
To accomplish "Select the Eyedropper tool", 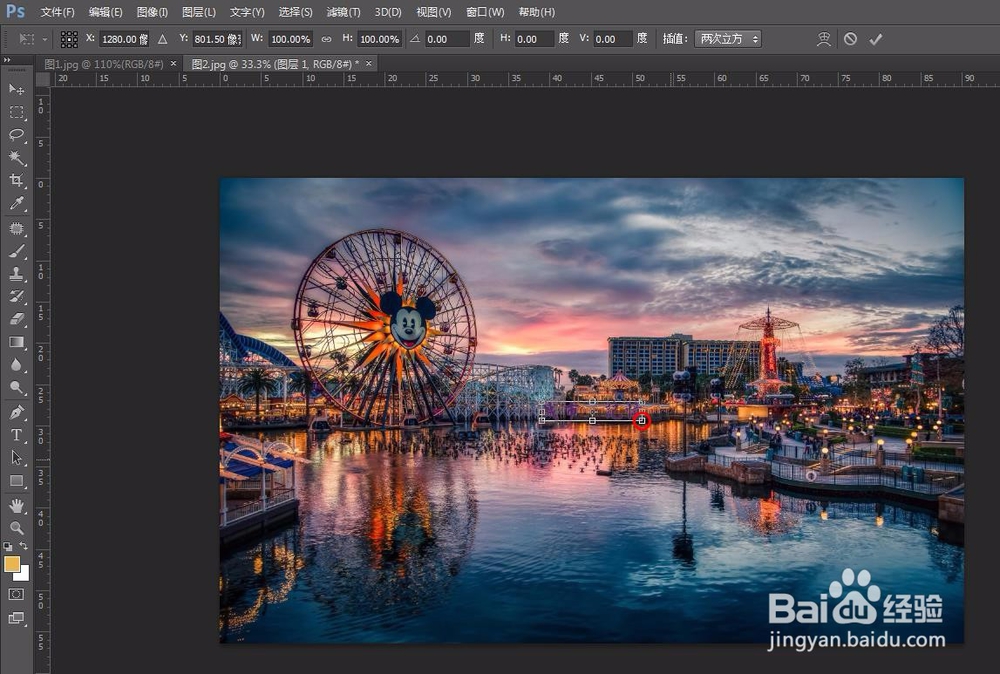I will (17, 203).
